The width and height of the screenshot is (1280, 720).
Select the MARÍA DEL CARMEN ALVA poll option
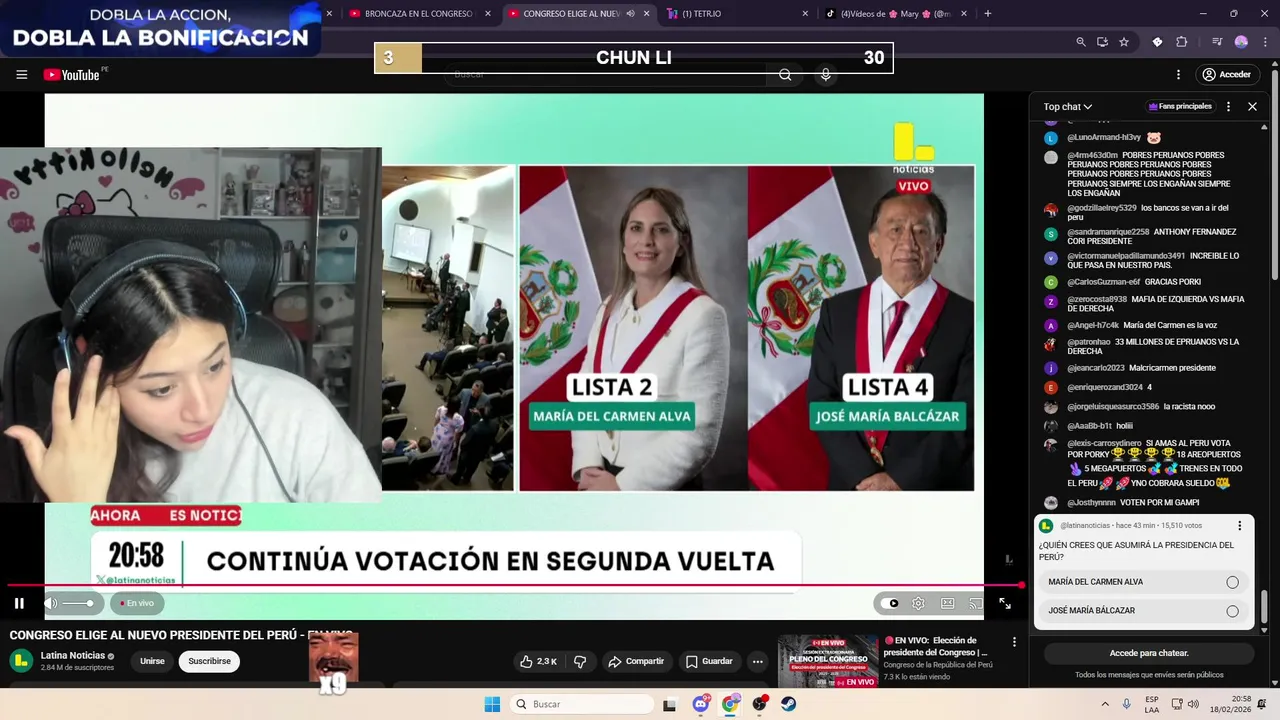pyautogui.click(x=1143, y=582)
